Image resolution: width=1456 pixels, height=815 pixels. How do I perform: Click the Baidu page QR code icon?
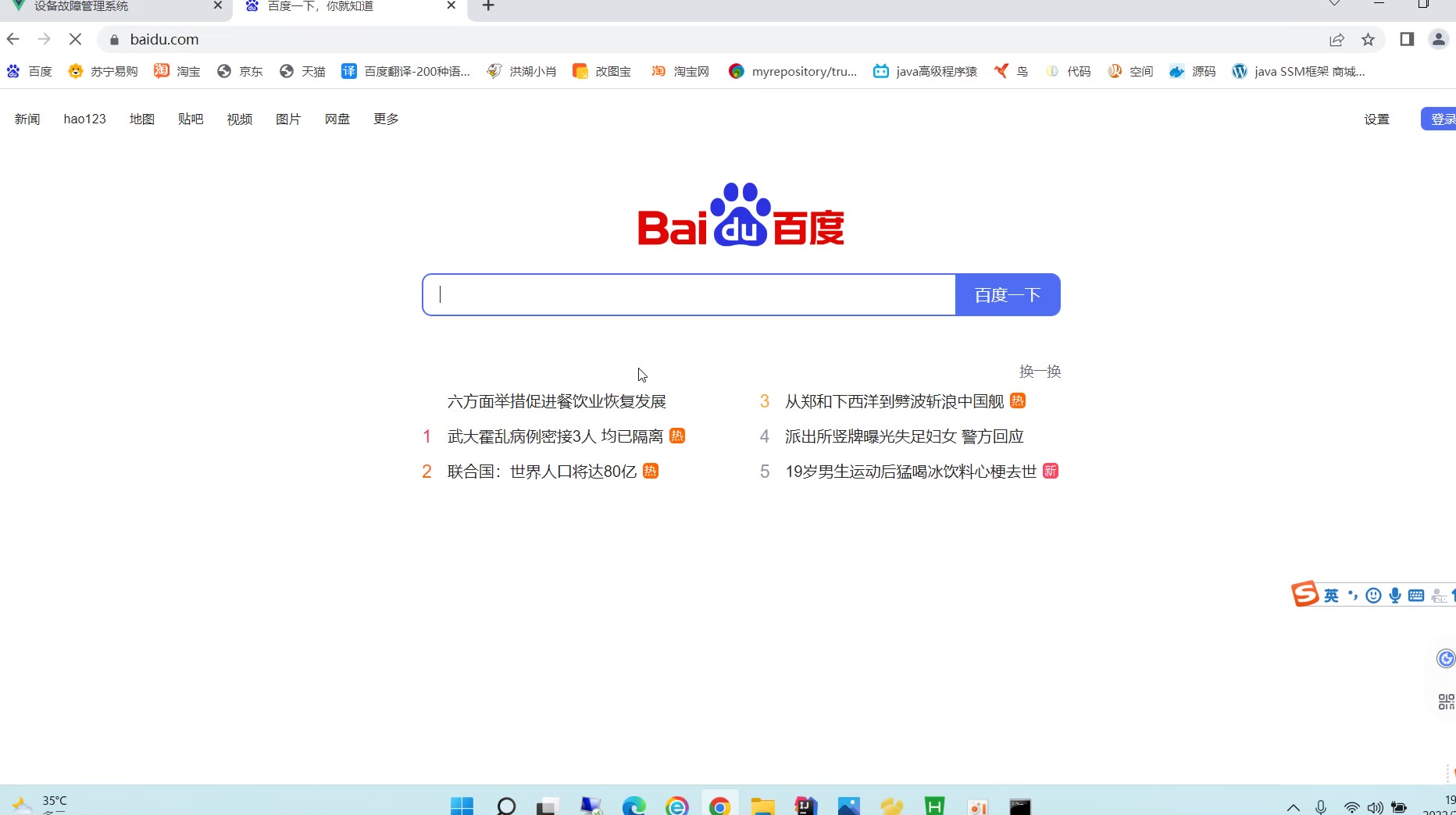pos(1446,702)
